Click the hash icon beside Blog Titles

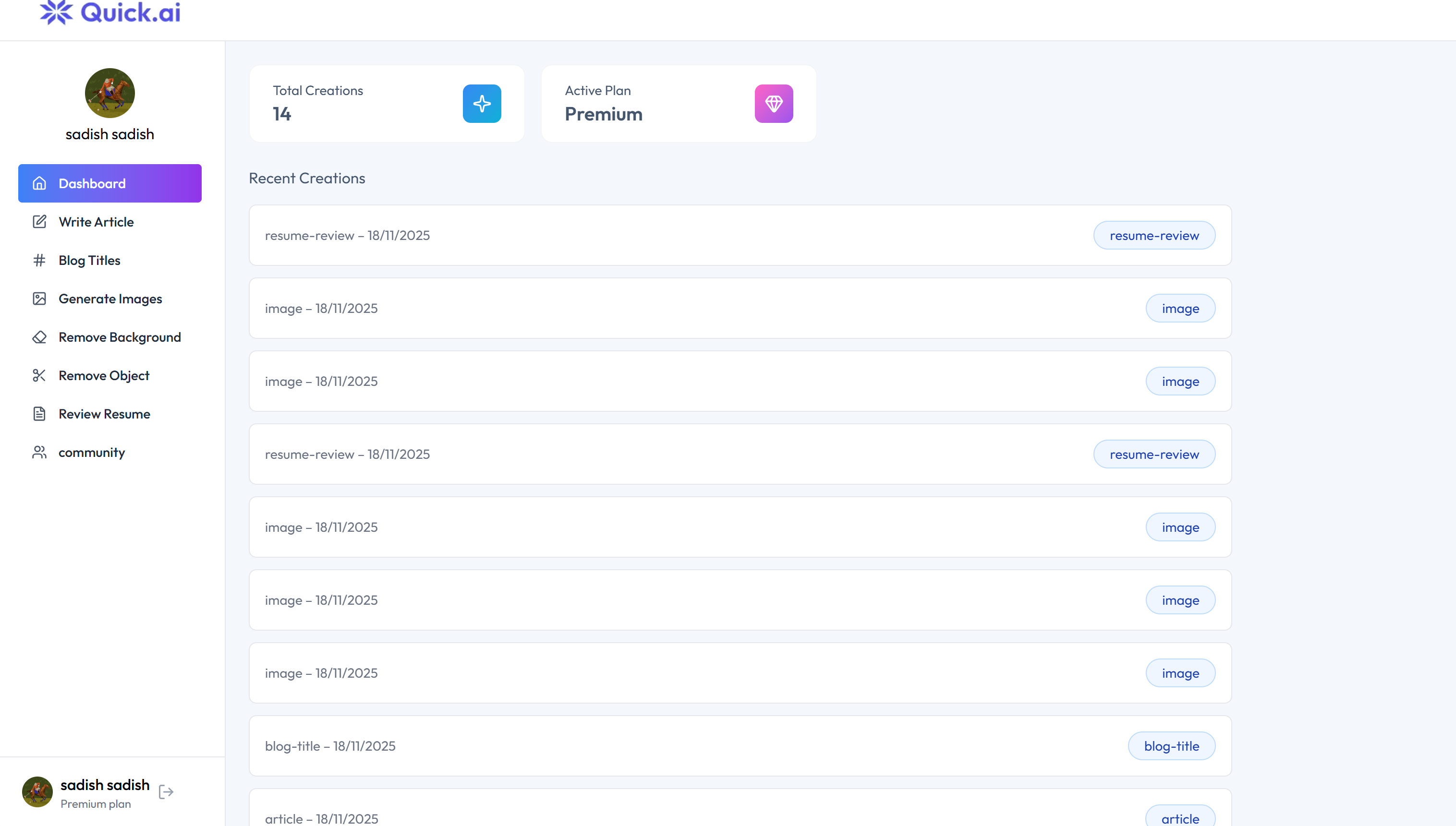(39, 261)
